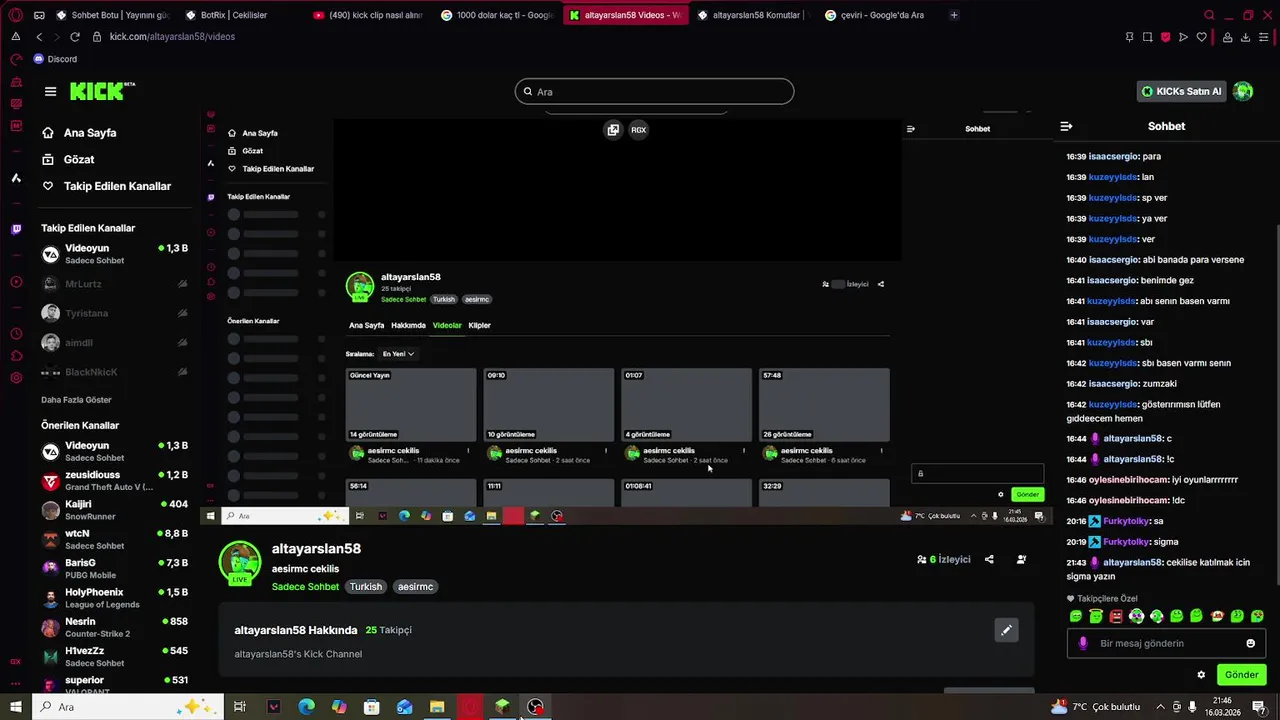Switch to Sohbet Botu browser tab
Viewport: 1280px width, 720px height.
pos(112,15)
